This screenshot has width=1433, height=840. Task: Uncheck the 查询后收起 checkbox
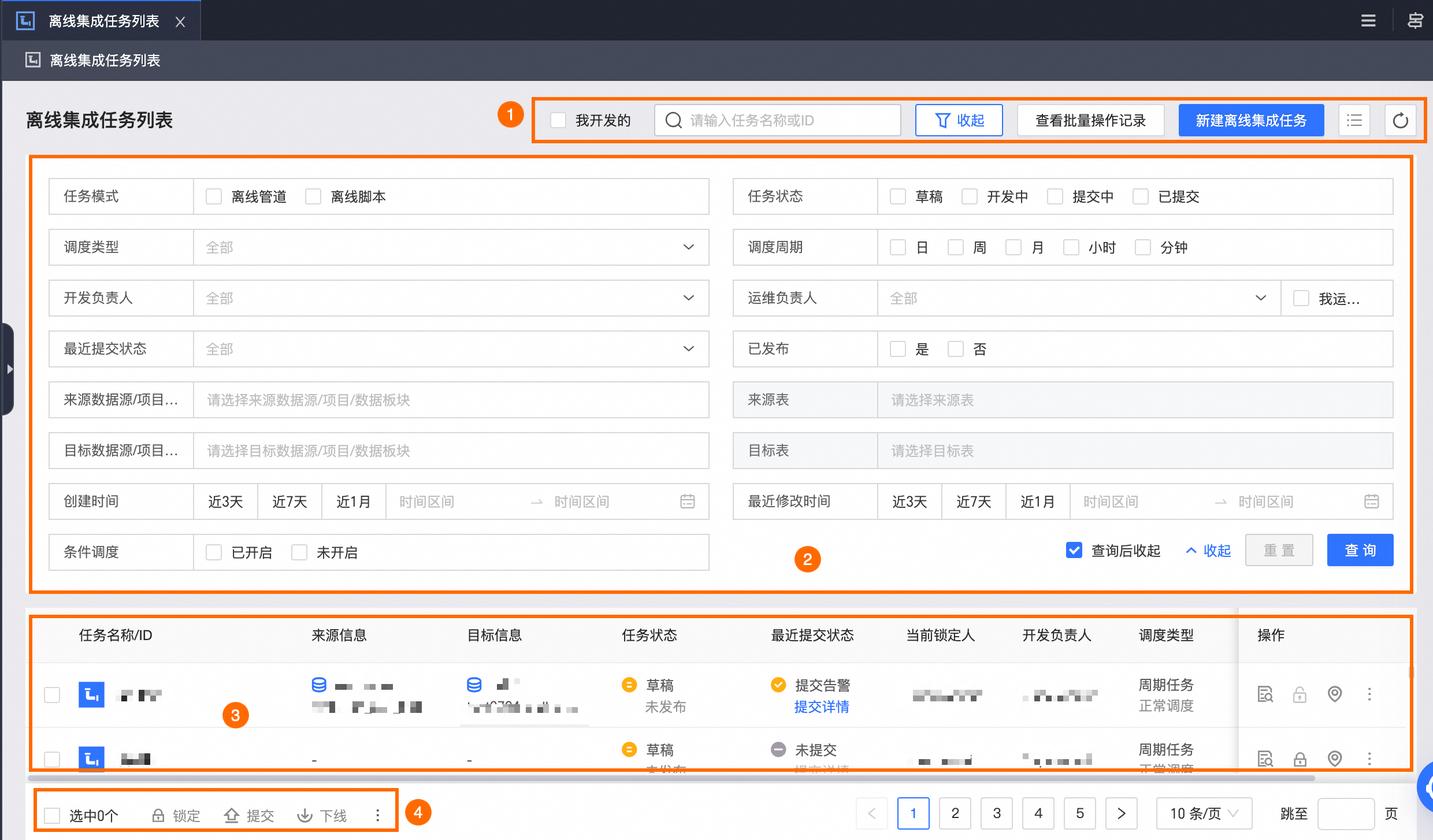click(1074, 550)
